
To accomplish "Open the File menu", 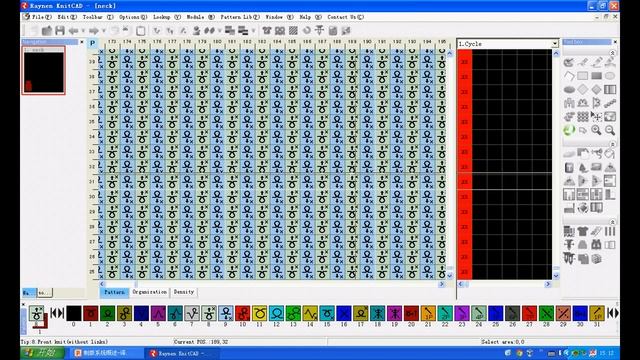I will [x=41, y=17].
